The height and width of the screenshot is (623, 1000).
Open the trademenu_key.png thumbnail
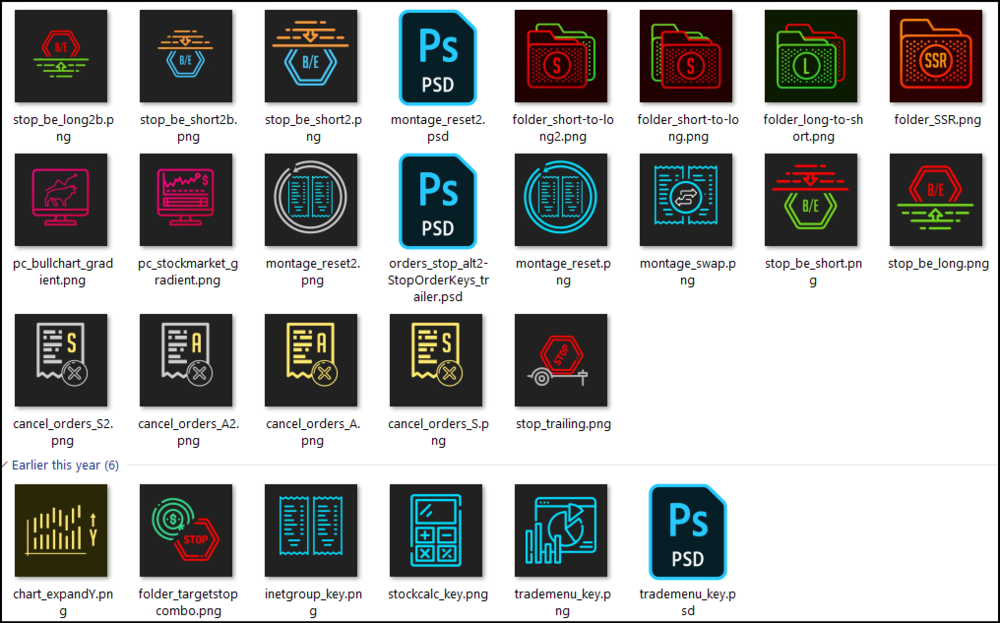[562, 531]
